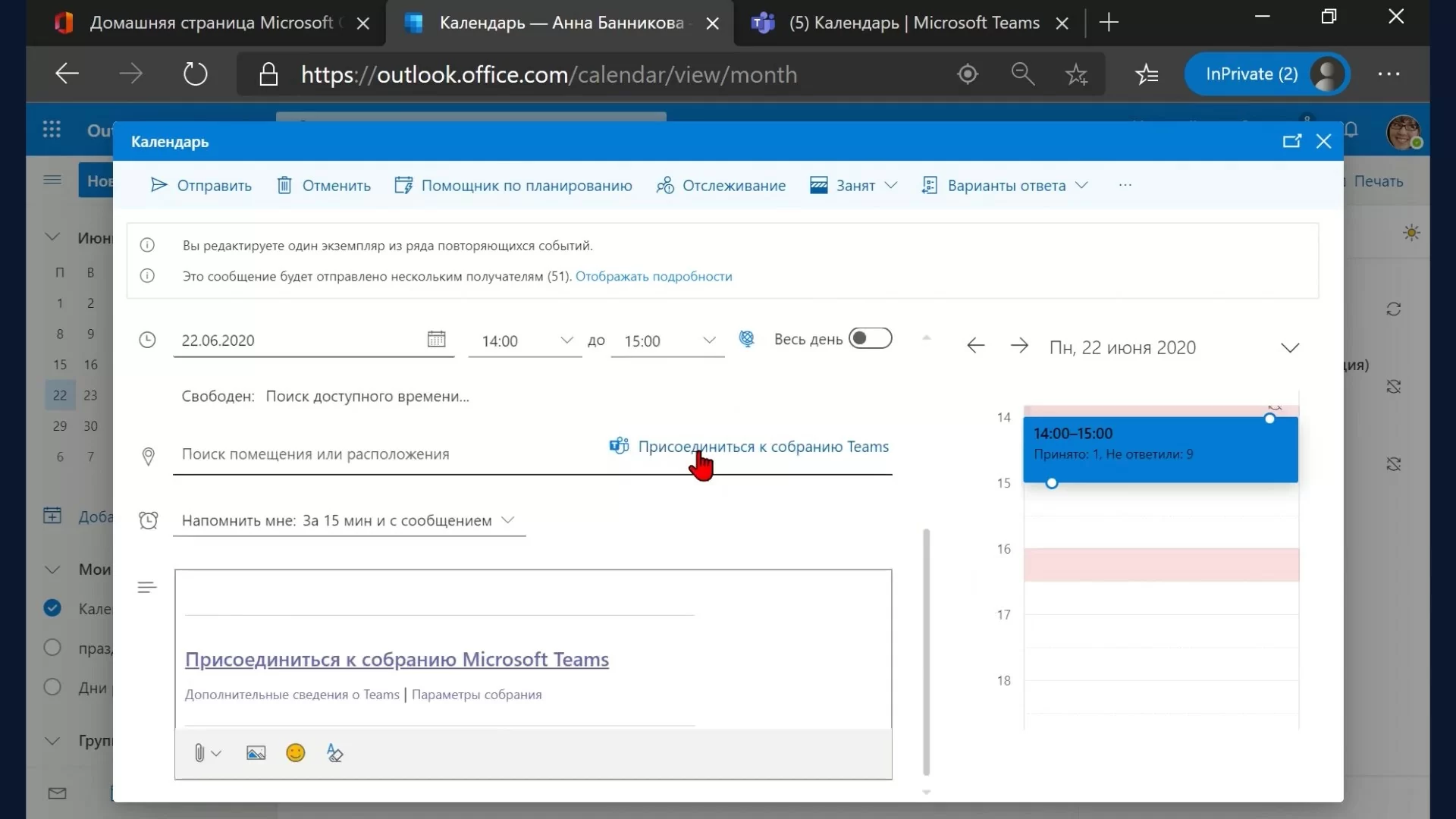Collapse the Мои calendars group
1456x819 pixels.
pos(52,570)
